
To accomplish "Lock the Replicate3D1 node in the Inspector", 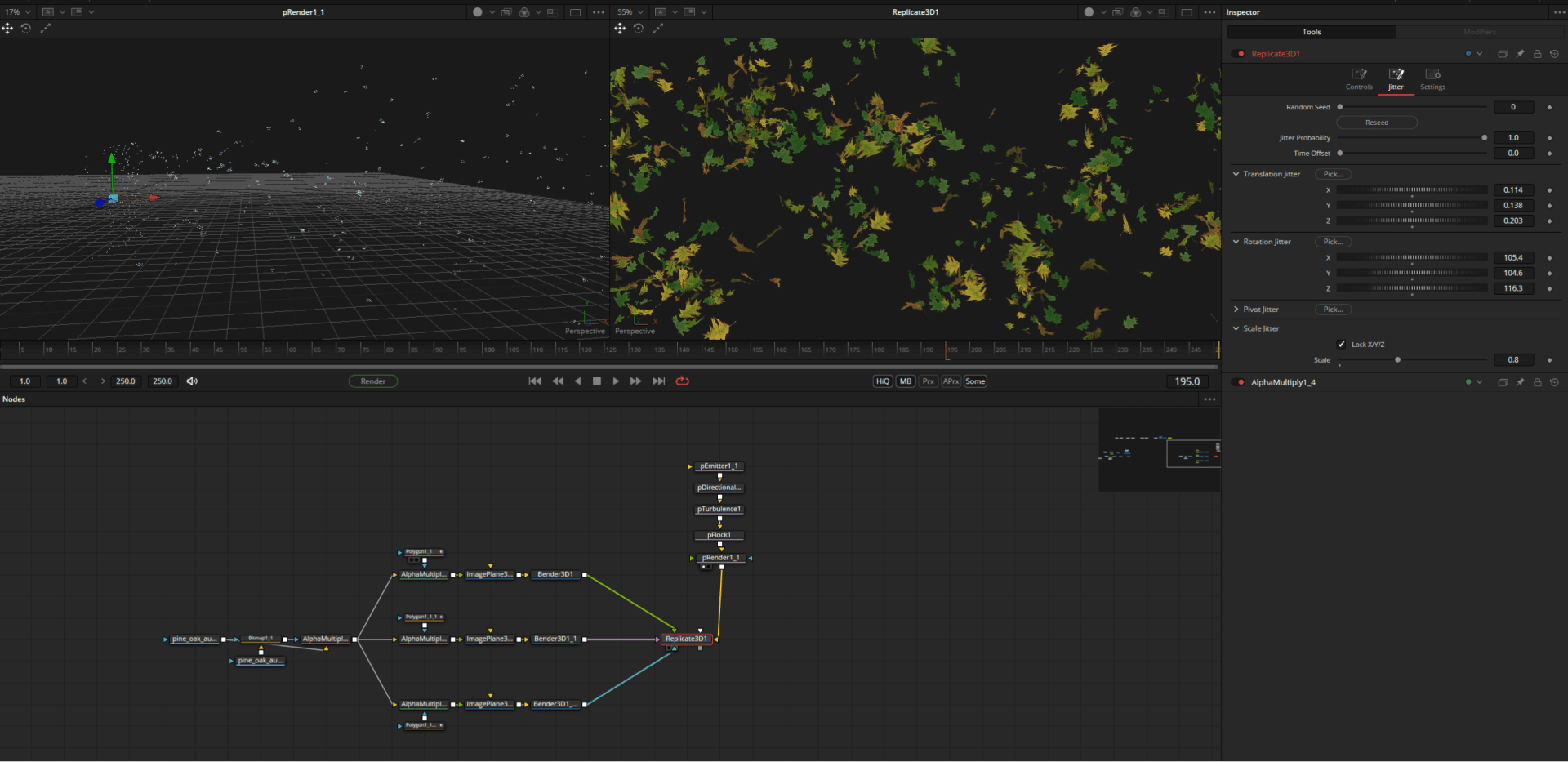I will coord(1537,53).
